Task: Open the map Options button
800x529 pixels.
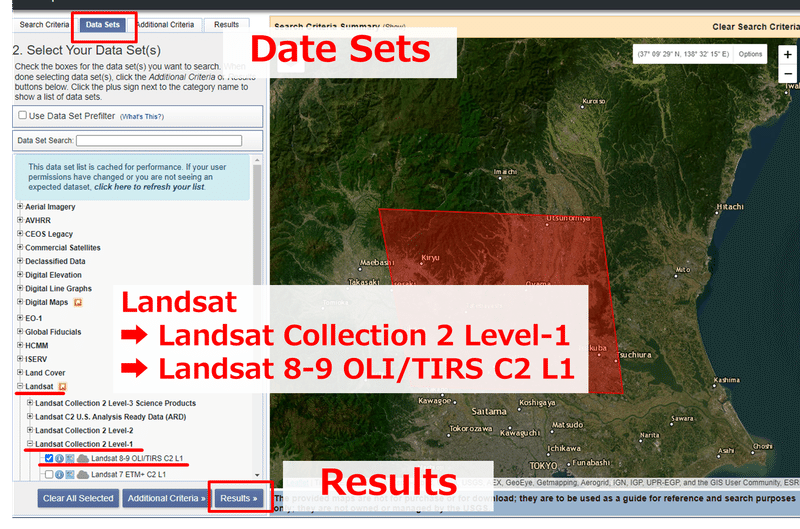Action: (x=750, y=54)
